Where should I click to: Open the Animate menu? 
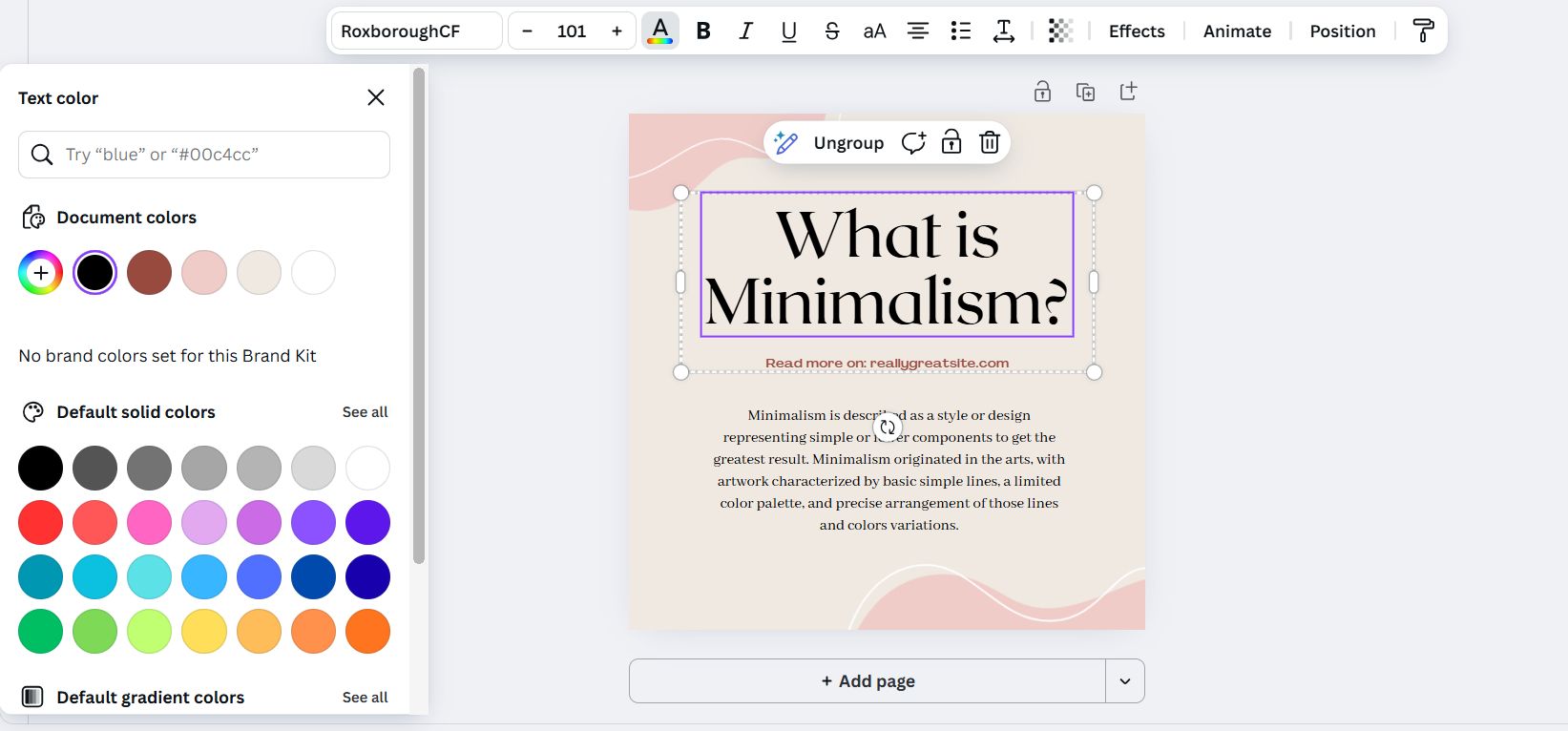point(1237,31)
